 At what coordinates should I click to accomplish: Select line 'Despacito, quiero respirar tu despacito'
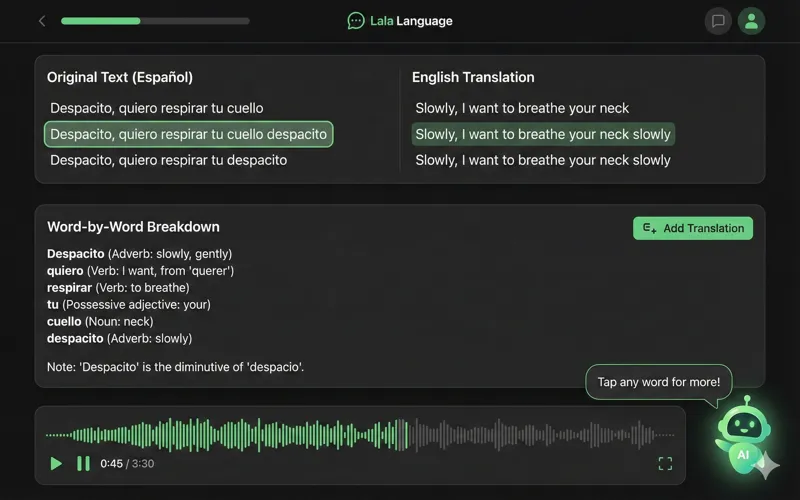tap(168, 160)
